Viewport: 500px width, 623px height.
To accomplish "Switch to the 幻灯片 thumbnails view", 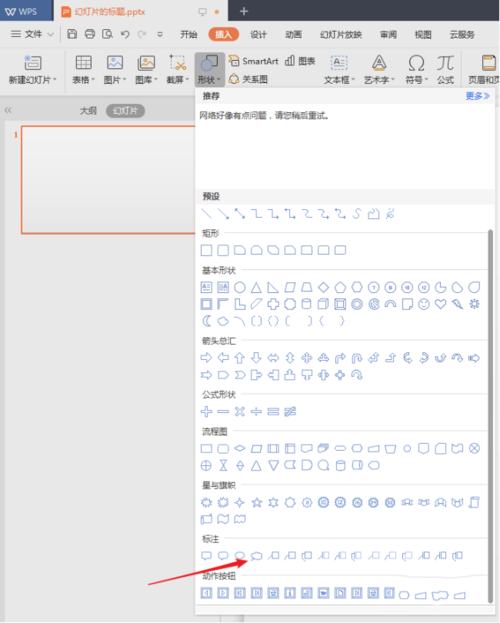I will (125, 111).
